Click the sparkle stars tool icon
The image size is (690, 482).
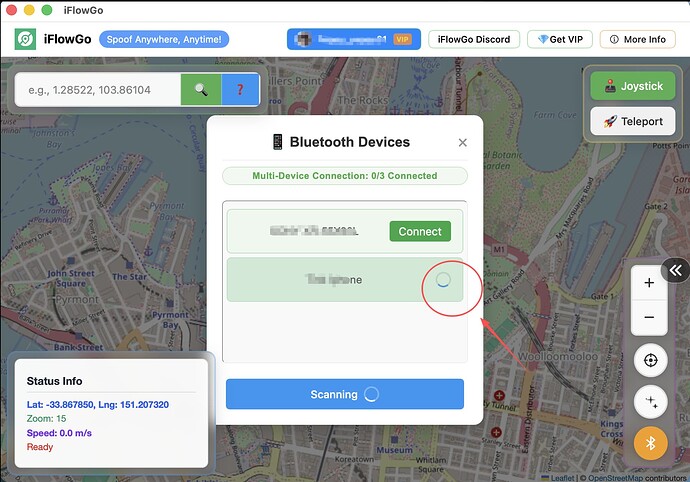coord(650,401)
